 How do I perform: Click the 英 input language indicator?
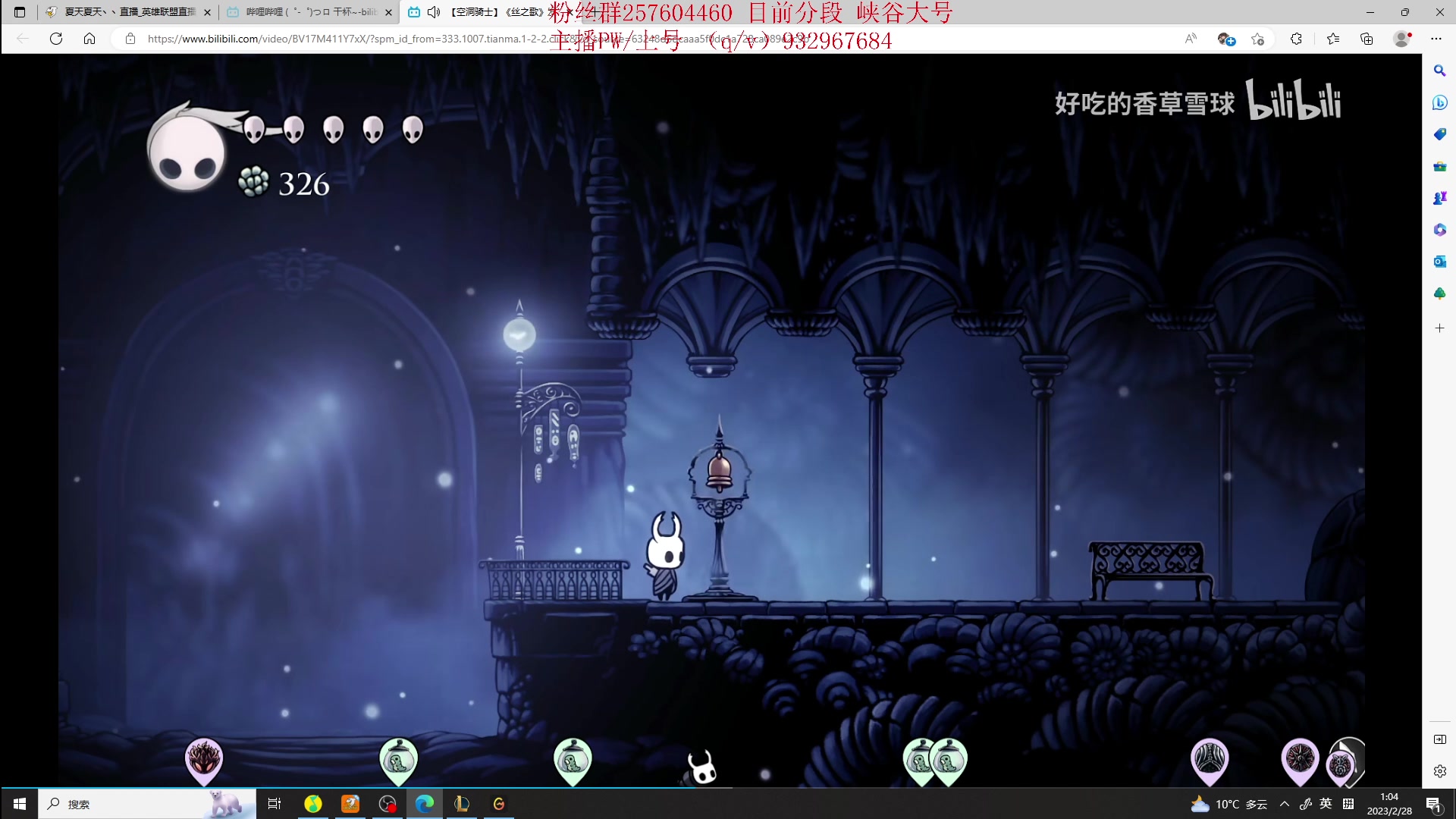click(1326, 804)
